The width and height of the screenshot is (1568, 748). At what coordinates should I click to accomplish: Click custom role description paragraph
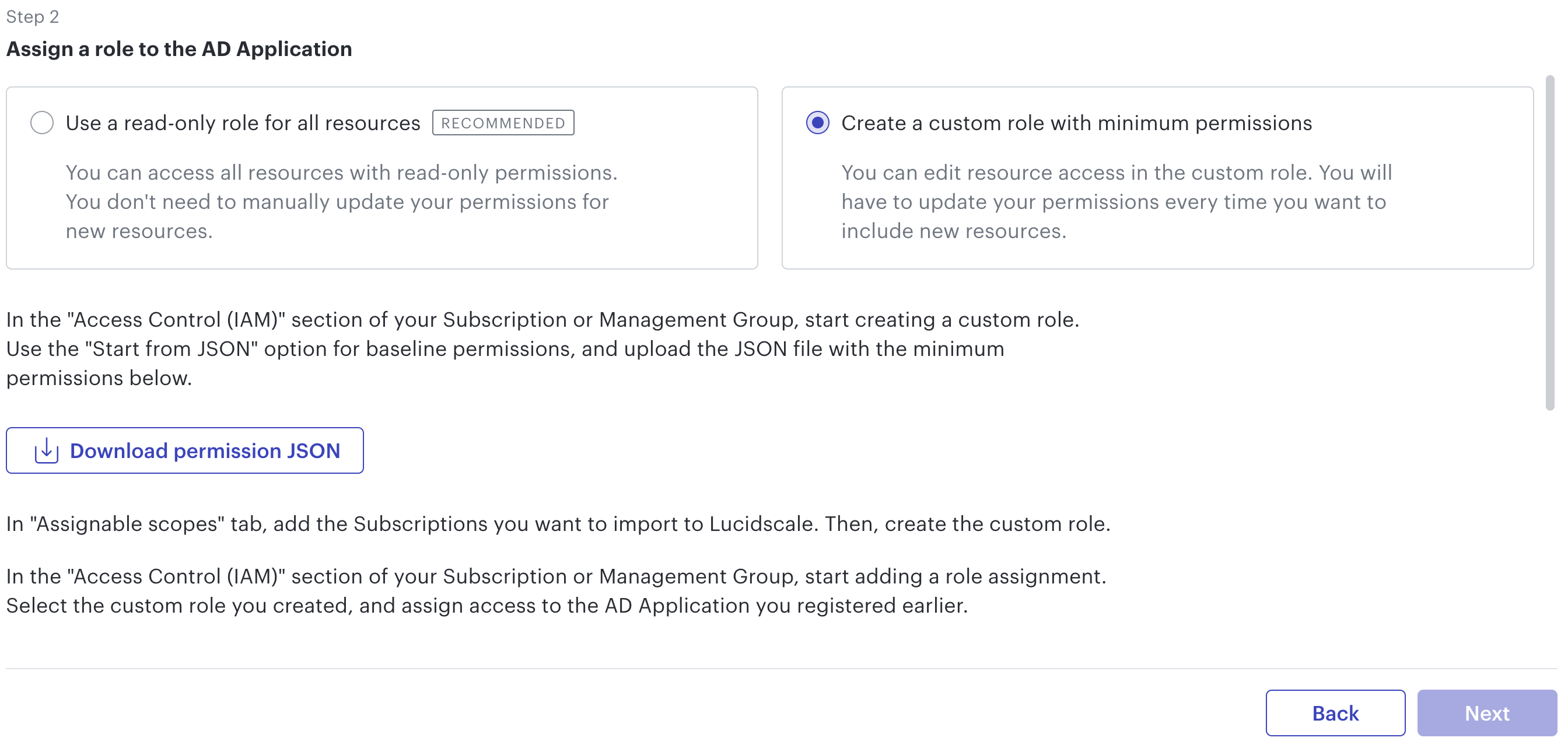(x=1116, y=201)
